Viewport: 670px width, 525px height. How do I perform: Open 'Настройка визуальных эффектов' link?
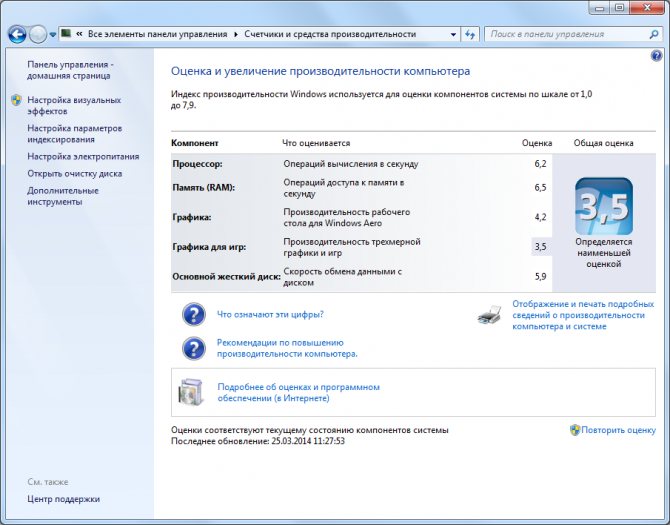point(74,106)
